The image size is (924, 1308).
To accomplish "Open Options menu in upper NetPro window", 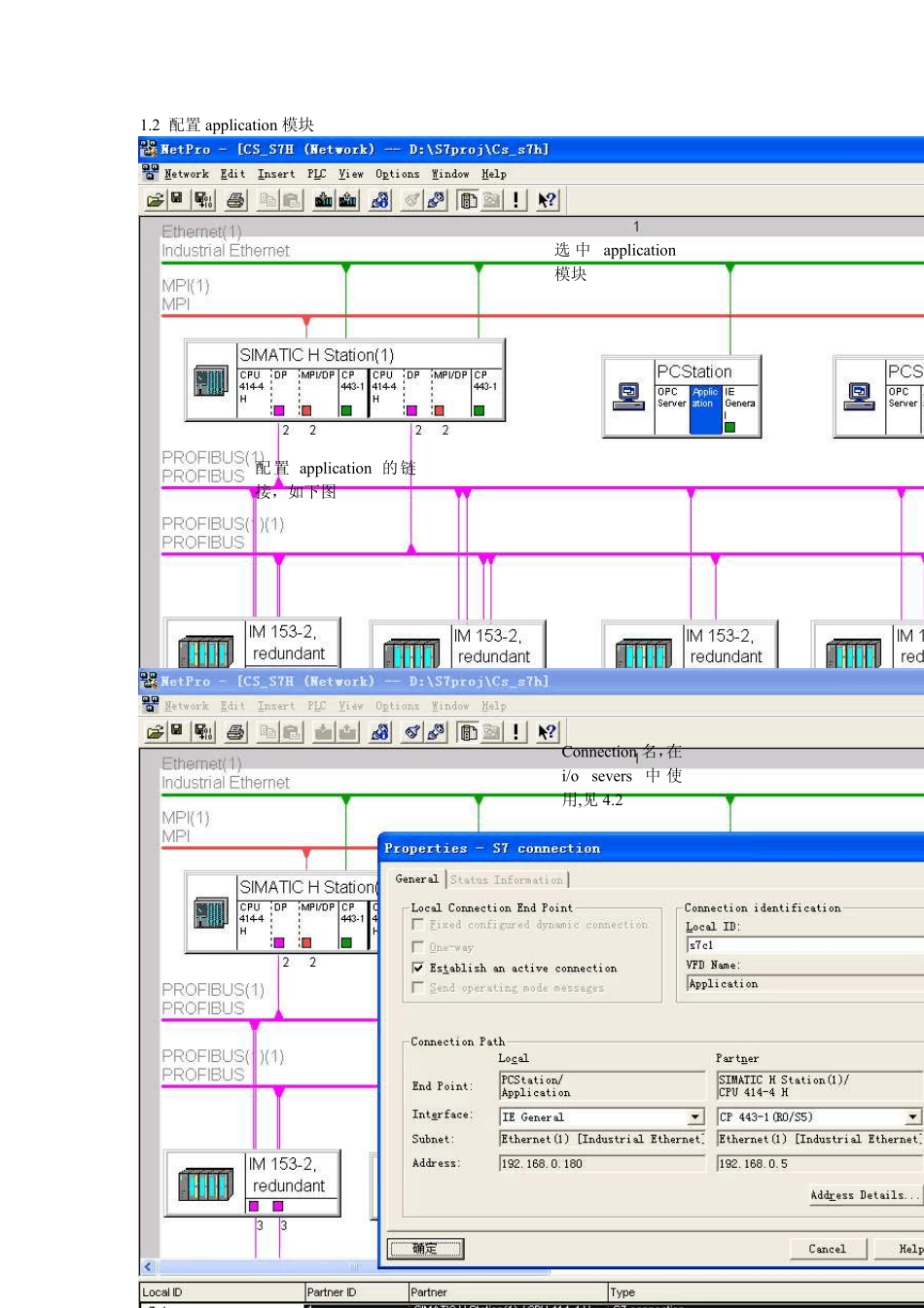I will (x=397, y=174).
